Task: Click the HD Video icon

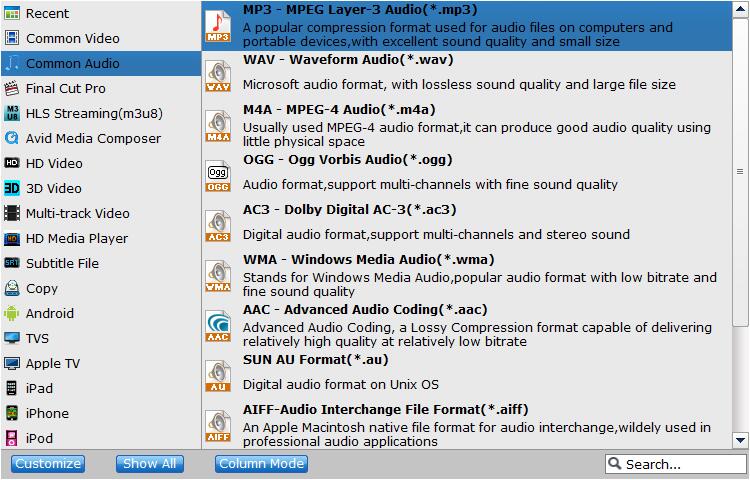Action: tap(11, 163)
